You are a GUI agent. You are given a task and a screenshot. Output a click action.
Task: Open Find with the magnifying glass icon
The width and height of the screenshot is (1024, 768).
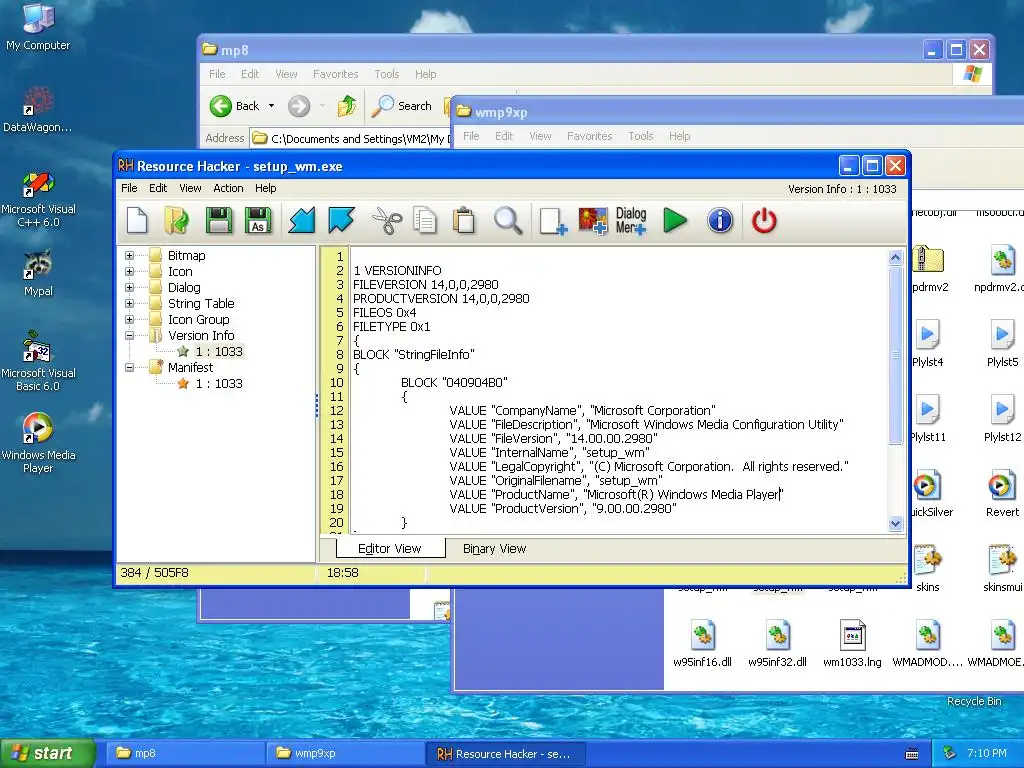507,220
